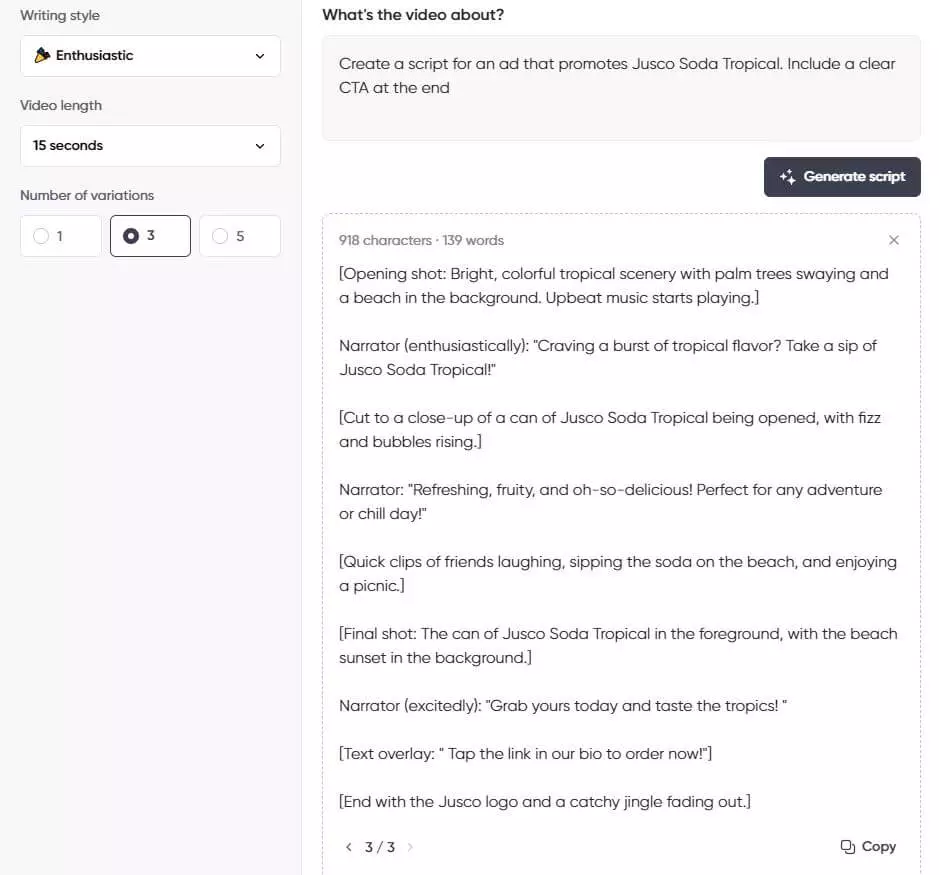Click the Text overlay CTA line
The width and height of the screenshot is (939, 875).
tap(525, 753)
